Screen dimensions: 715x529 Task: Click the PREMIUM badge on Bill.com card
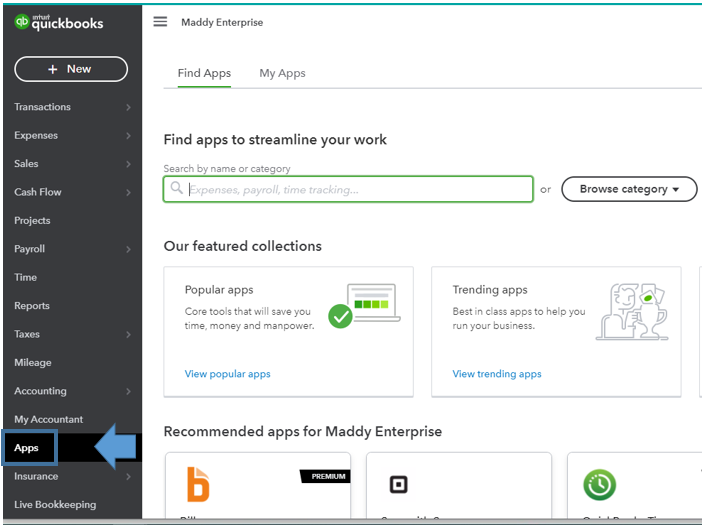[326, 476]
